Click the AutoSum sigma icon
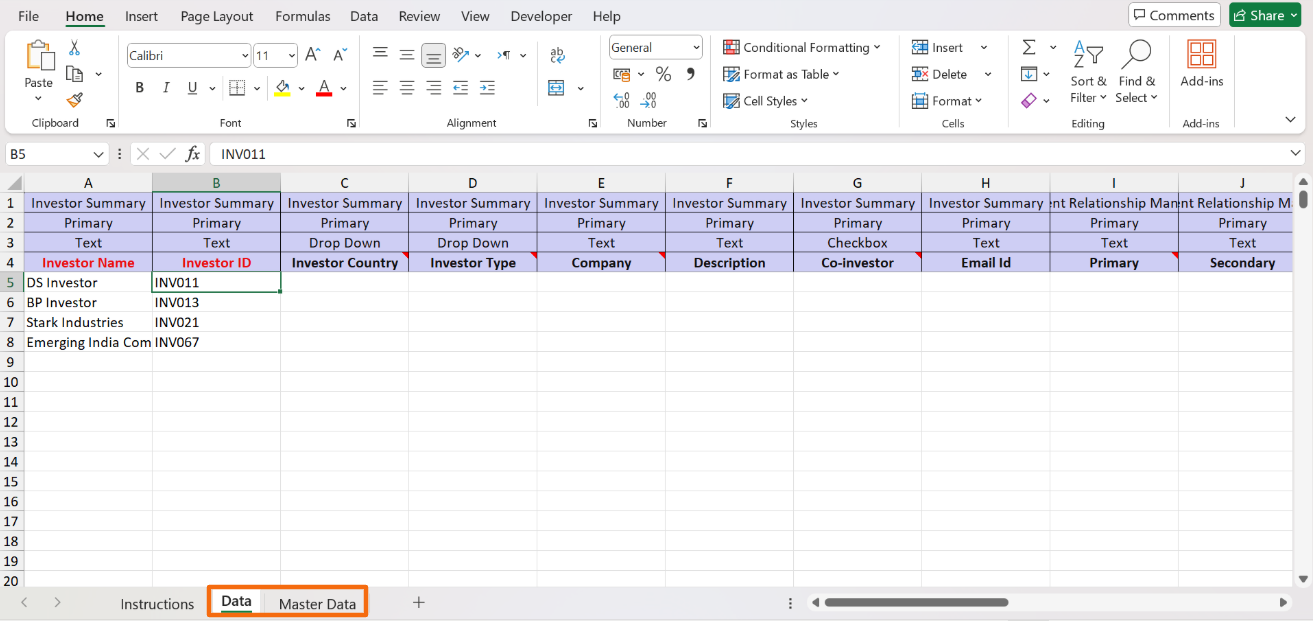The width and height of the screenshot is (1313, 621). pyautogui.click(x=1028, y=48)
